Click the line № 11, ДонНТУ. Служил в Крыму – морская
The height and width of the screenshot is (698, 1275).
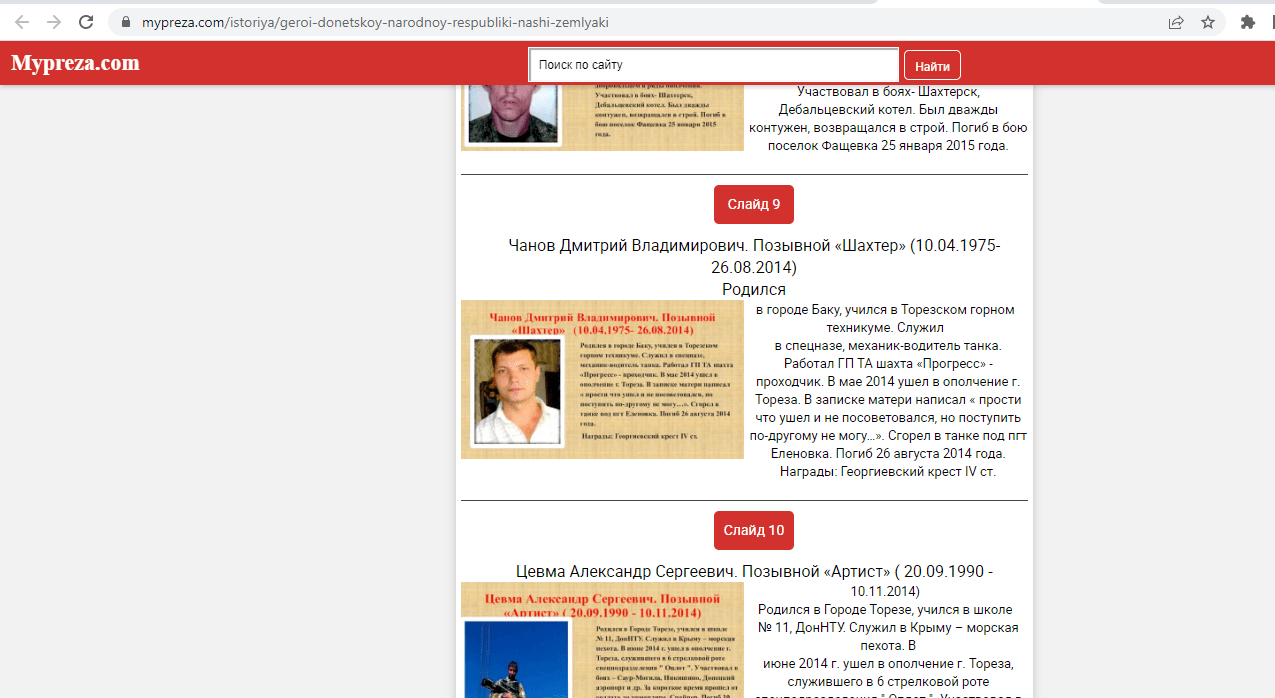(x=888, y=627)
